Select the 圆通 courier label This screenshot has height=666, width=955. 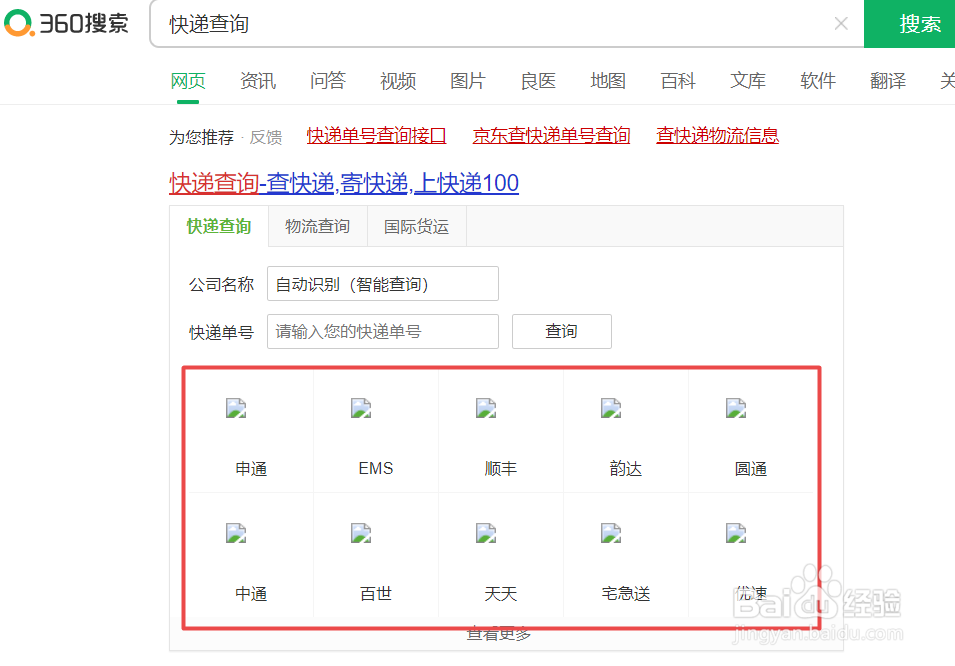(750, 469)
